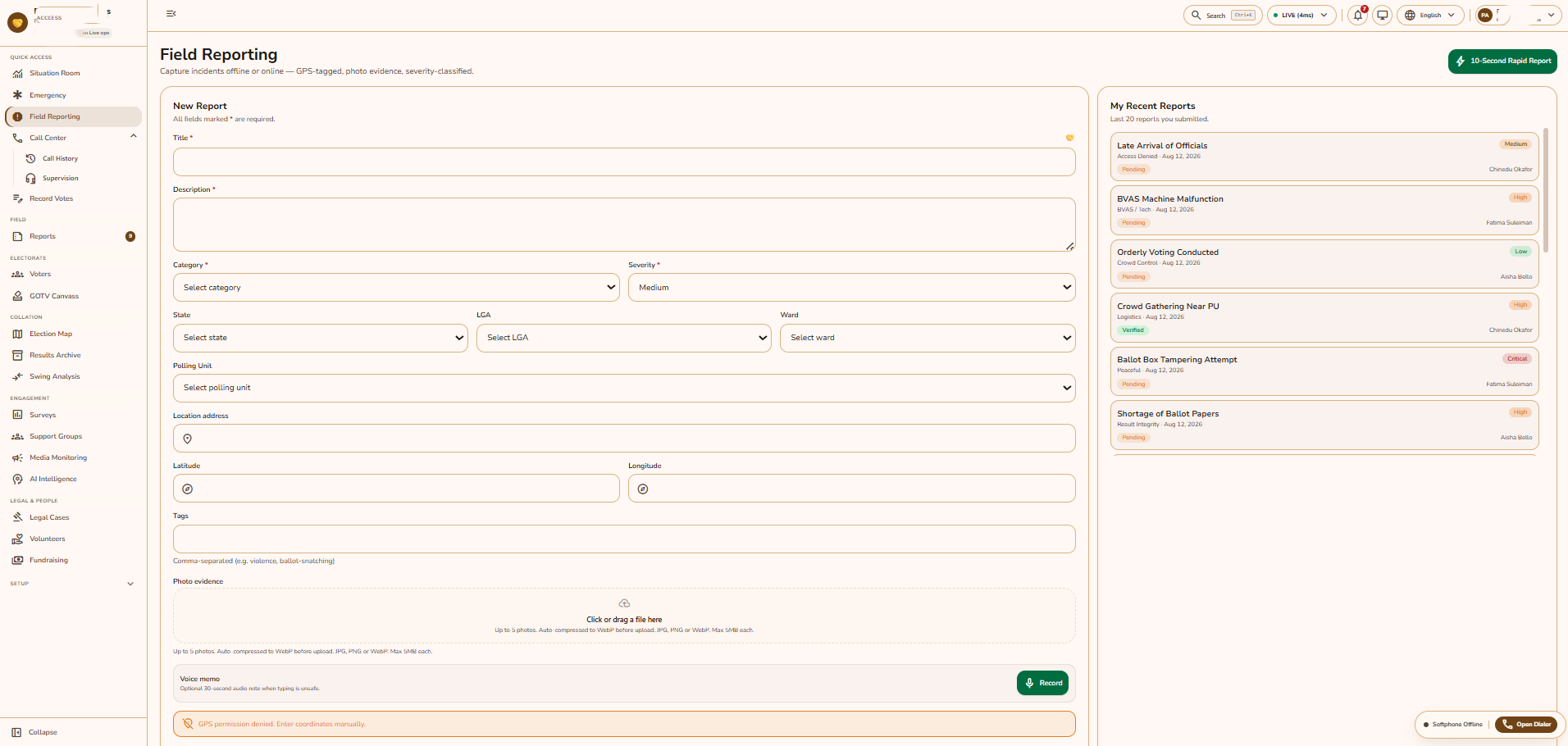Click the Record Votes icon

[x=17, y=198]
